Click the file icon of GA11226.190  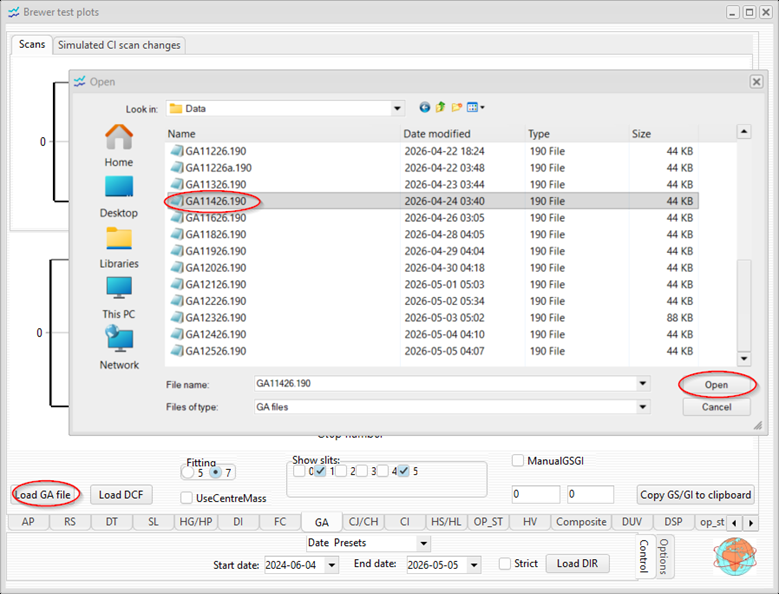[x=177, y=150]
